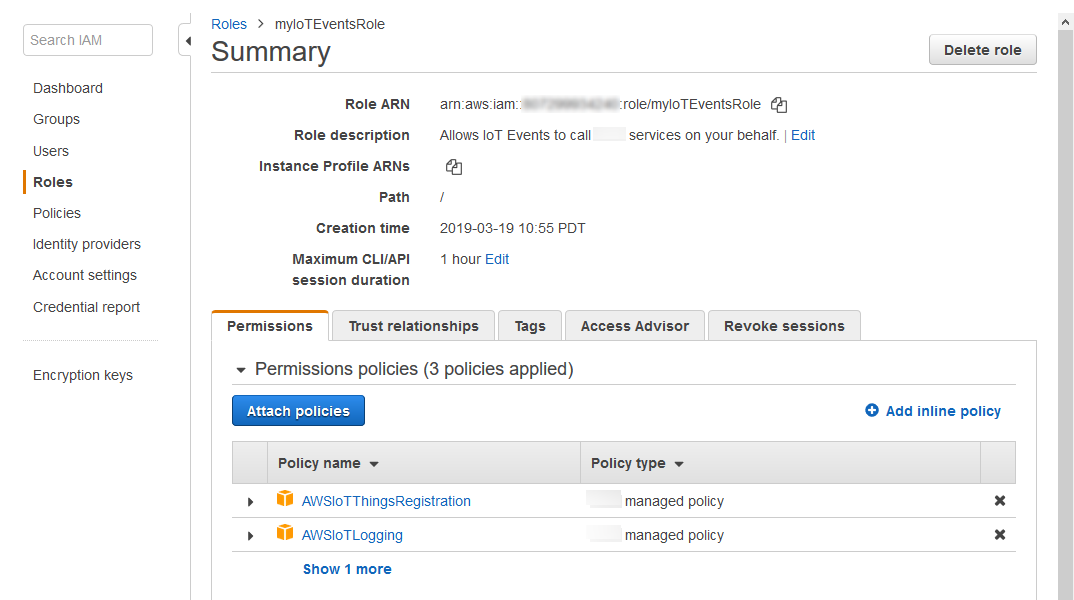Collapse the left navigation sidebar arrow

click(x=186, y=41)
